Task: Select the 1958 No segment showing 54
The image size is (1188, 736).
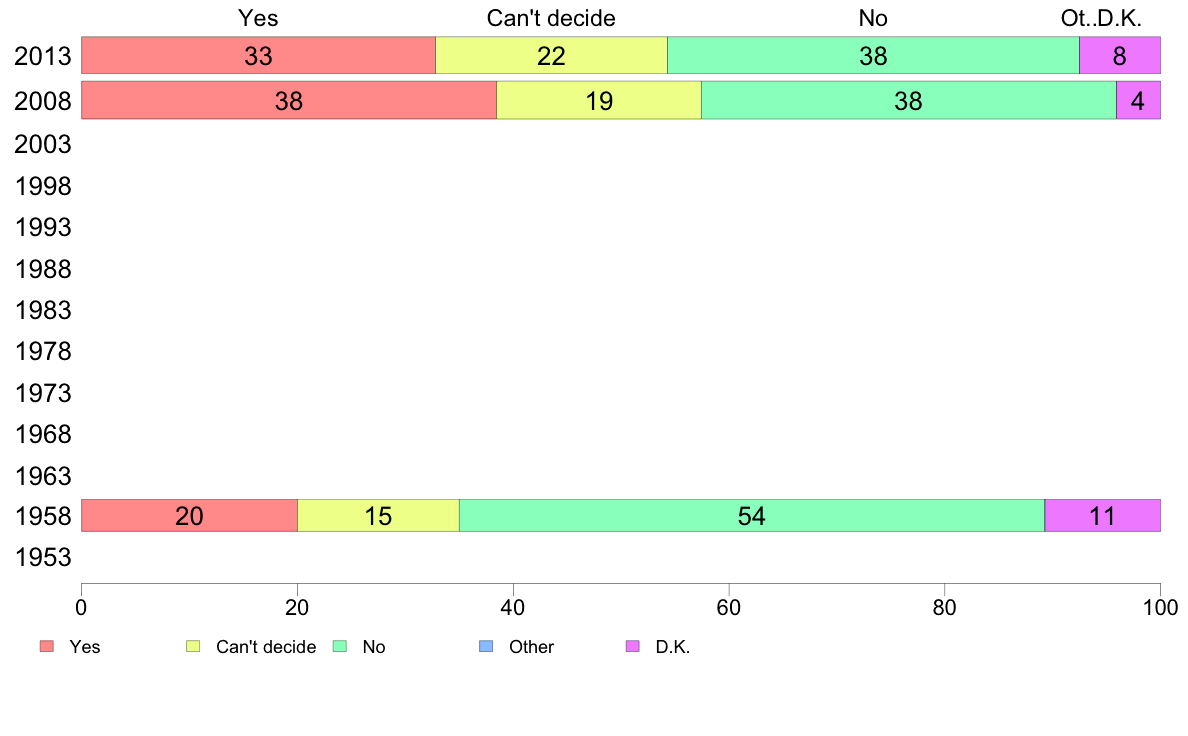Action: point(751,516)
